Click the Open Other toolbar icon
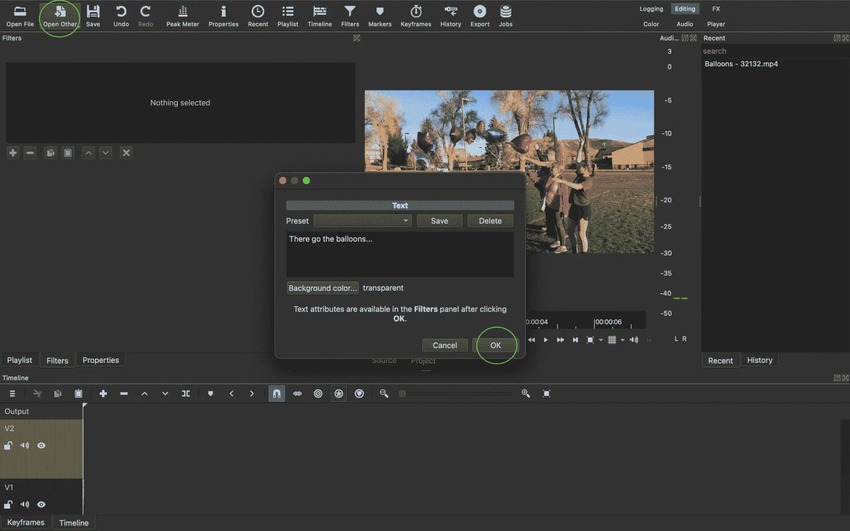Image resolution: width=850 pixels, height=531 pixels. coord(60,15)
